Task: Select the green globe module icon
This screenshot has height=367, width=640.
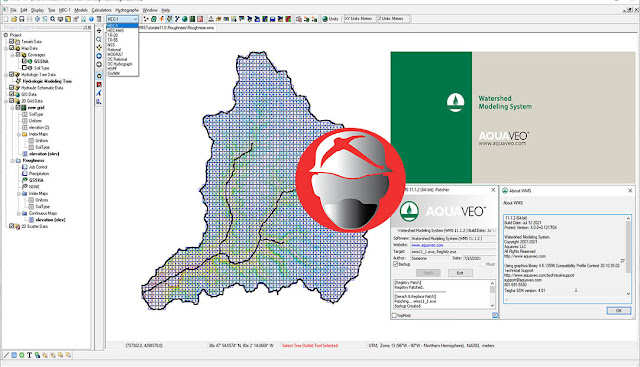Action: point(184,19)
